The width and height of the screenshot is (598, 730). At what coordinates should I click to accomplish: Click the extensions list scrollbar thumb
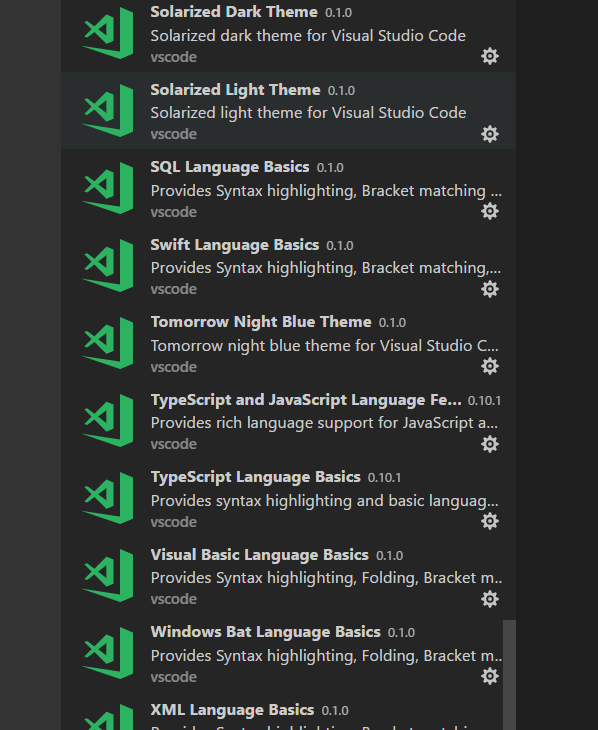[510, 675]
